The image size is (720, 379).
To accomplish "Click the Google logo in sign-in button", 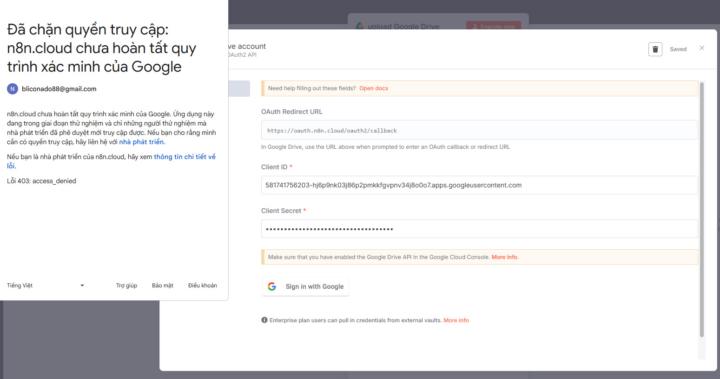I will pyautogui.click(x=272, y=286).
